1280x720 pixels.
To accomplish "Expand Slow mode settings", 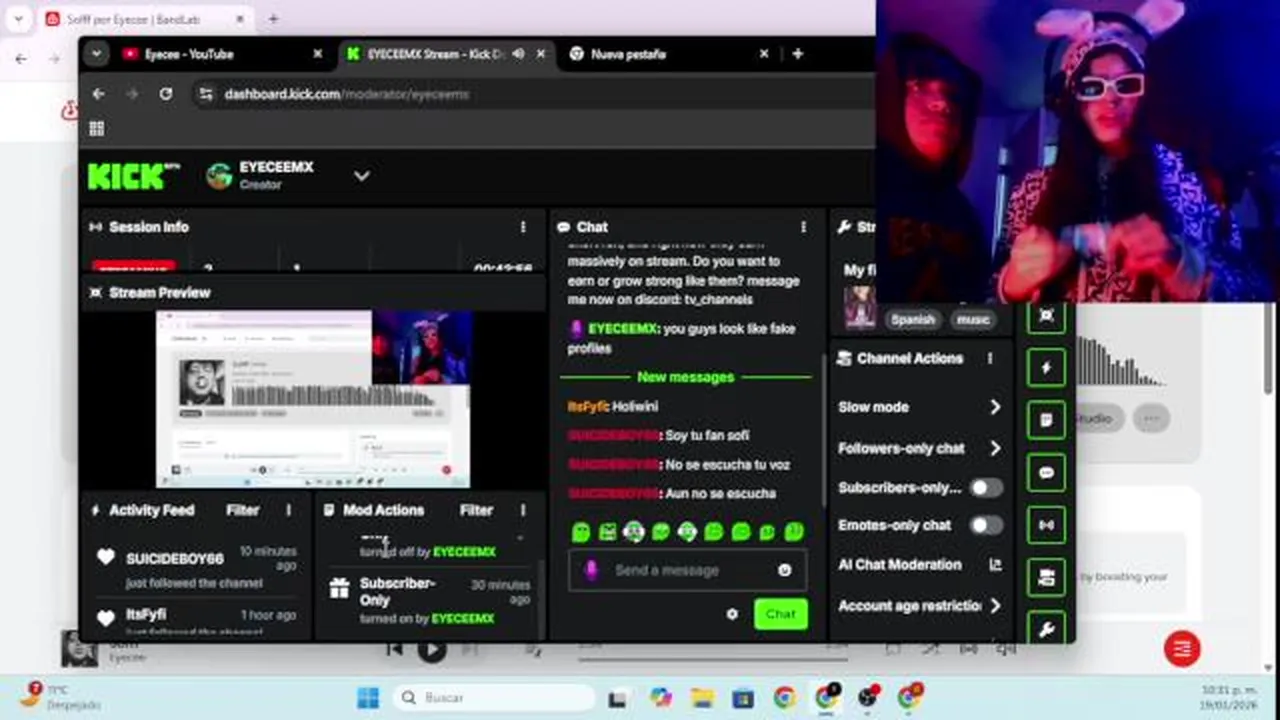I will tap(920, 407).
